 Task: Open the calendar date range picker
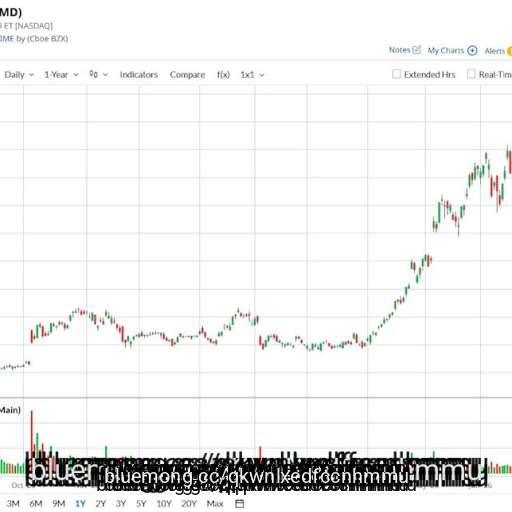(x=240, y=503)
